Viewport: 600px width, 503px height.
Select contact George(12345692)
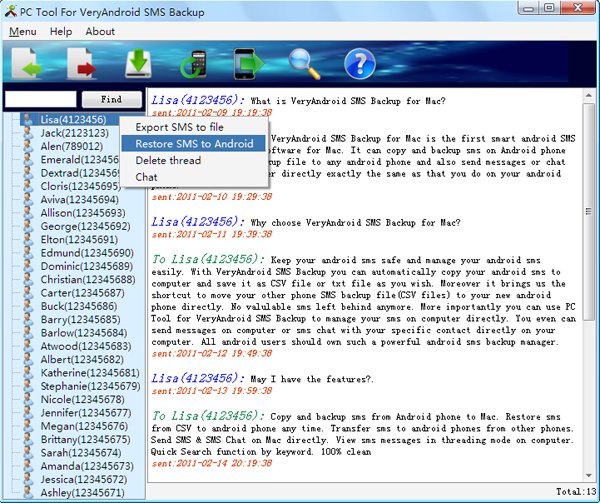point(85,226)
